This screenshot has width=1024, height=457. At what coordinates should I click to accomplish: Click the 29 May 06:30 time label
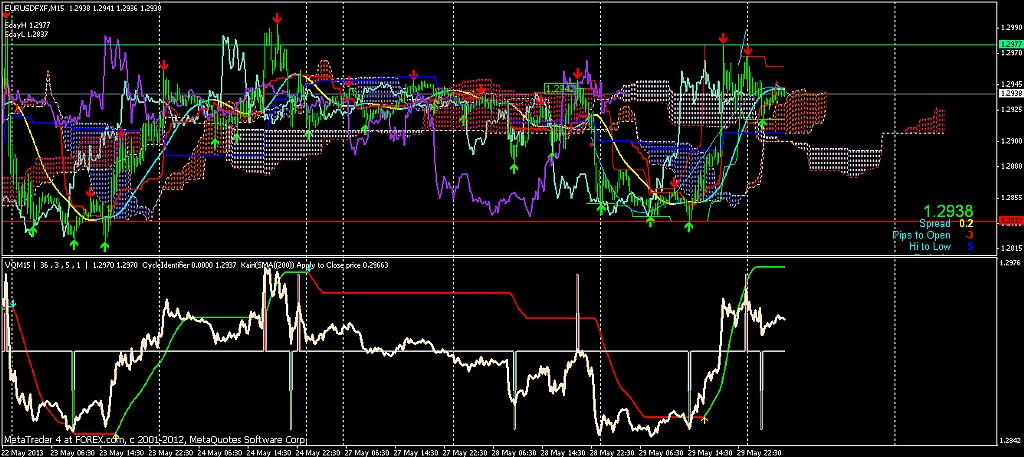[662, 452]
